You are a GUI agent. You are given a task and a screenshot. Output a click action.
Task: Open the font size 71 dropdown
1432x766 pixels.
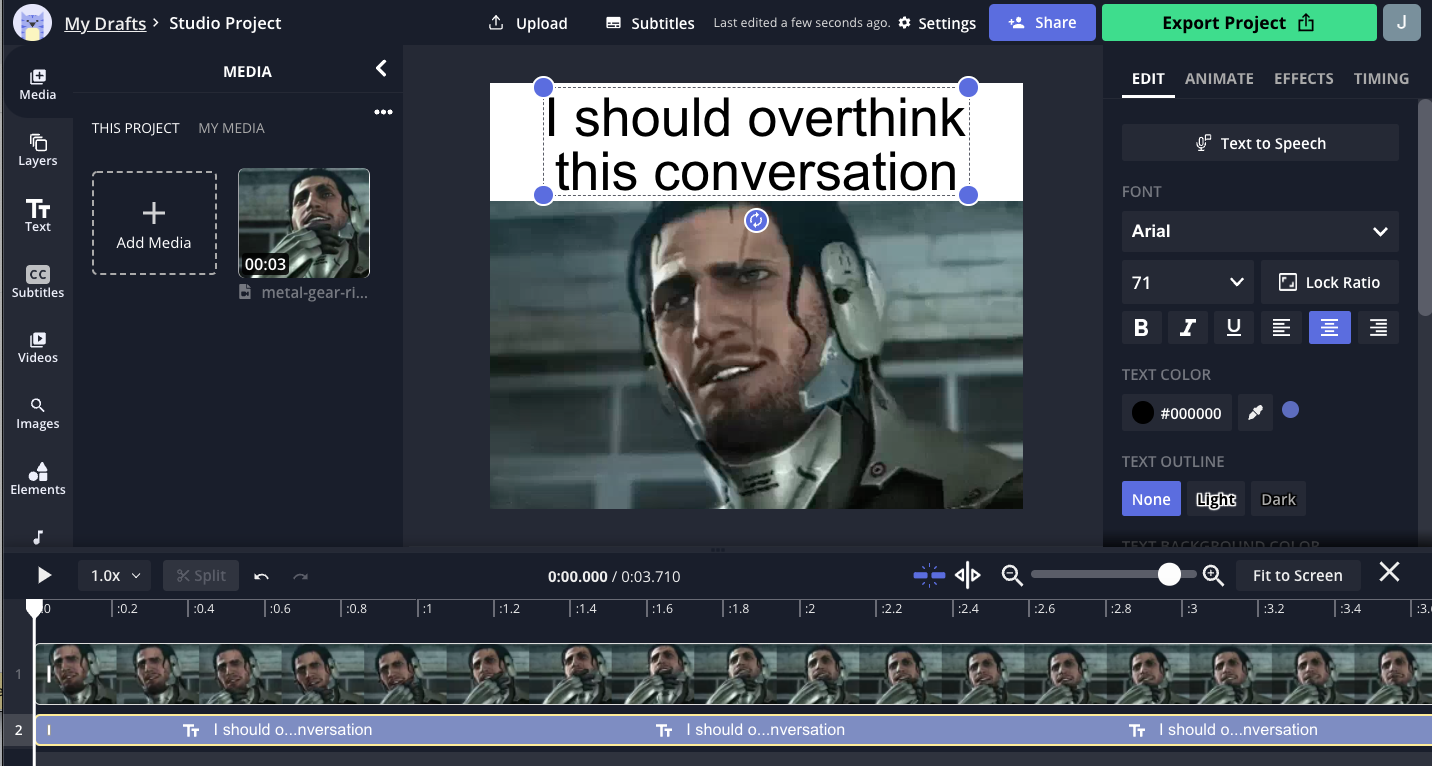point(1186,283)
